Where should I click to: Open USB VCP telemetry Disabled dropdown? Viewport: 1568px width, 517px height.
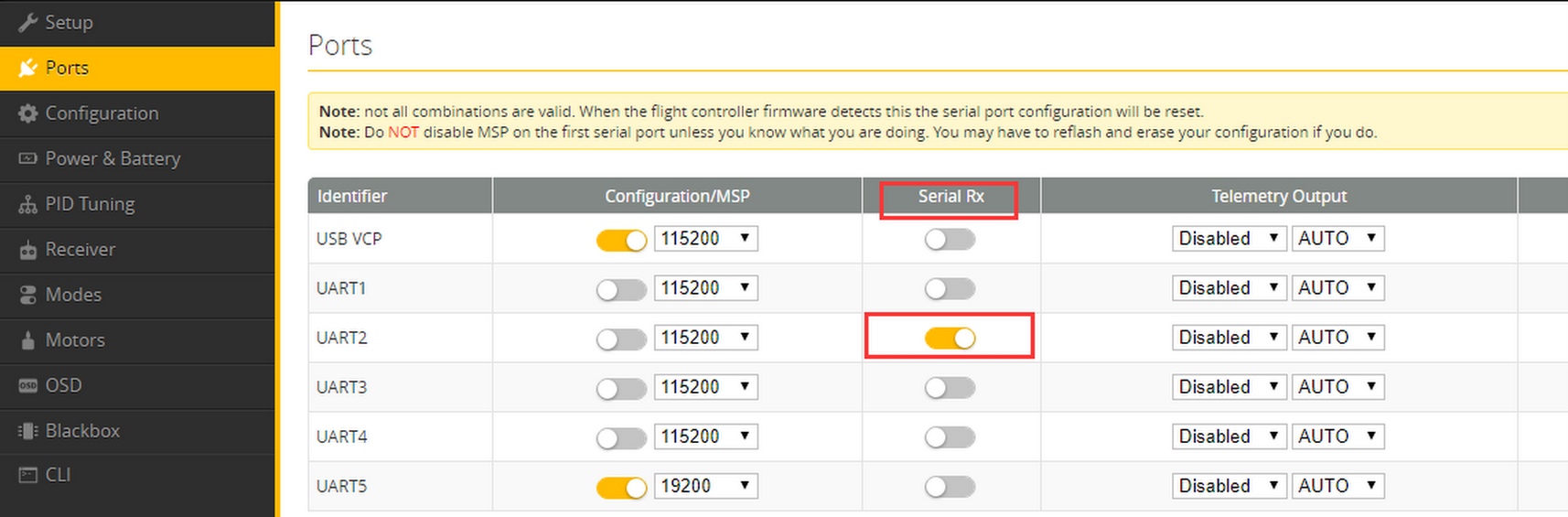pyautogui.click(x=1228, y=238)
